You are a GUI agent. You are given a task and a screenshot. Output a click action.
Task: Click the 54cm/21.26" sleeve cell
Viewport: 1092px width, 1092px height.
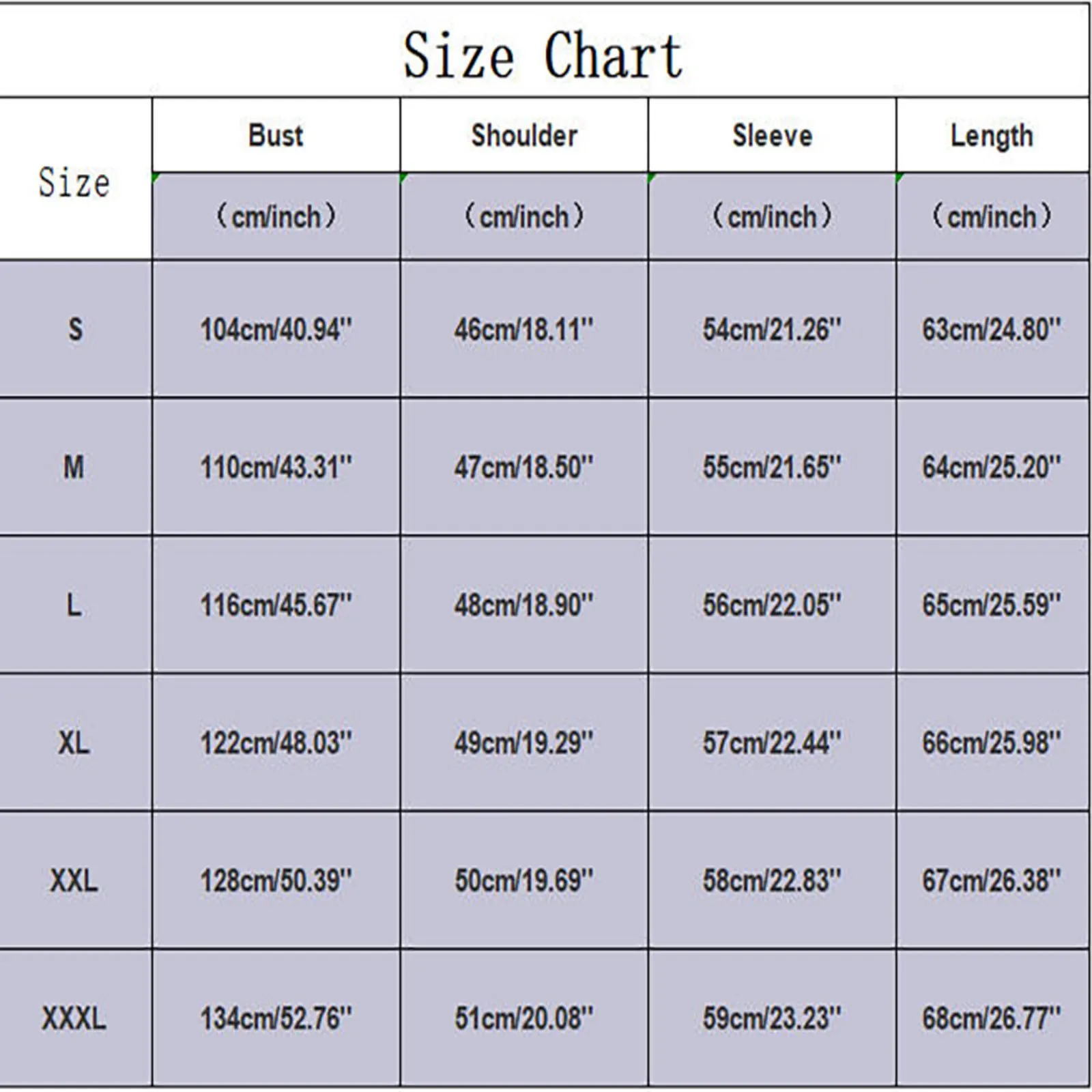[x=772, y=330]
